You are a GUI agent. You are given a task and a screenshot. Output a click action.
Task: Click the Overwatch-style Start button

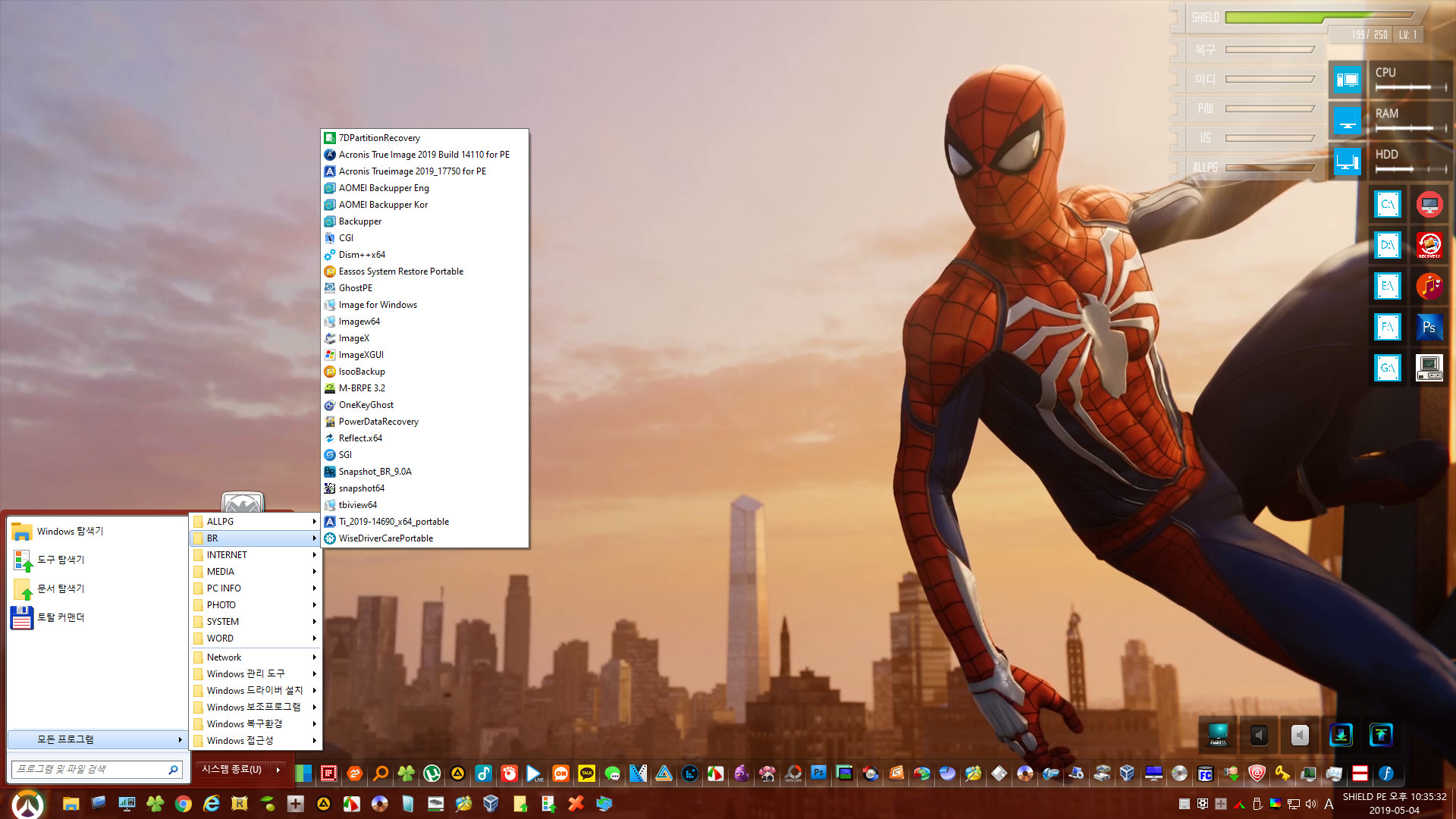point(28,804)
